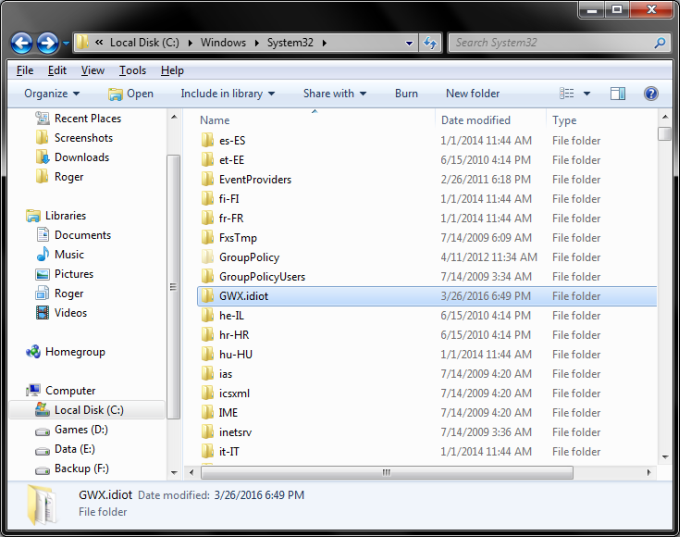Select the fr-FR folder icon
The width and height of the screenshot is (680, 537).
pyautogui.click(x=207, y=218)
